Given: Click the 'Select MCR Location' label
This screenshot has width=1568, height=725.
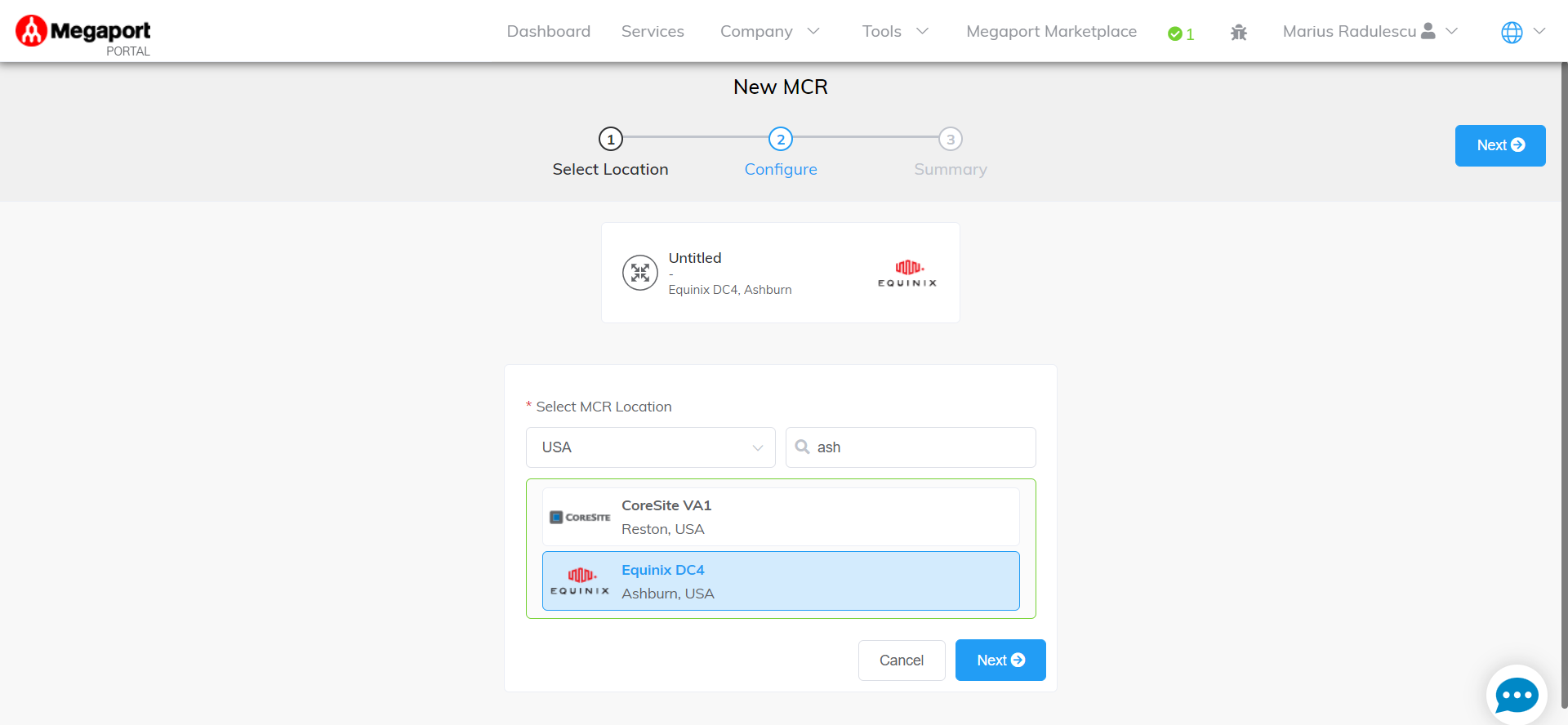Looking at the screenshot, I should coord(604,407).
